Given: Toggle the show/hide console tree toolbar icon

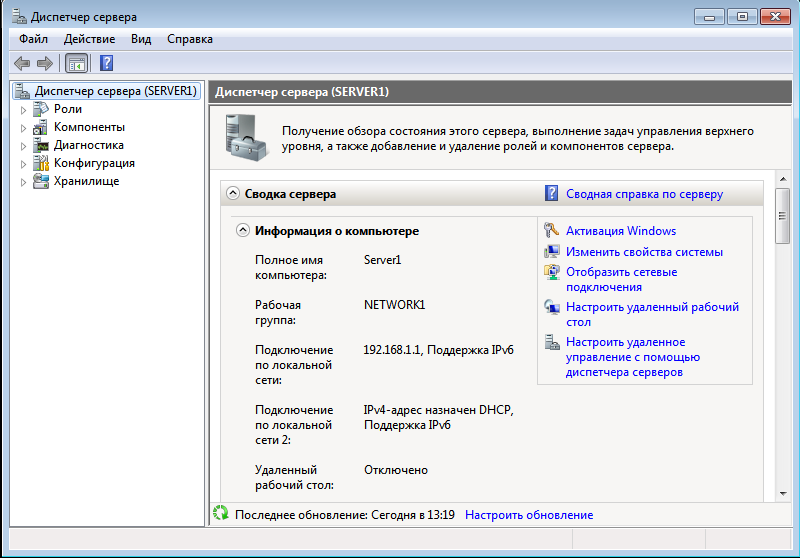Looking at the screenshot, I should (x=77, y=64).
